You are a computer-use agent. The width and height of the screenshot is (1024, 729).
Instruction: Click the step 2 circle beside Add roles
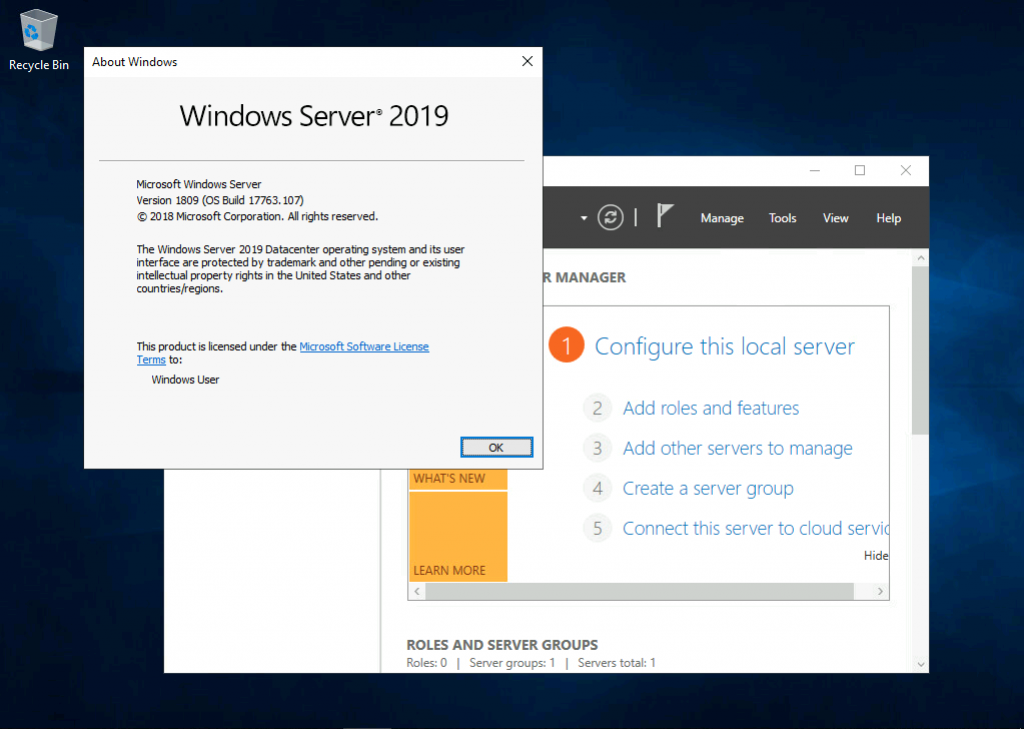[597, 407]
